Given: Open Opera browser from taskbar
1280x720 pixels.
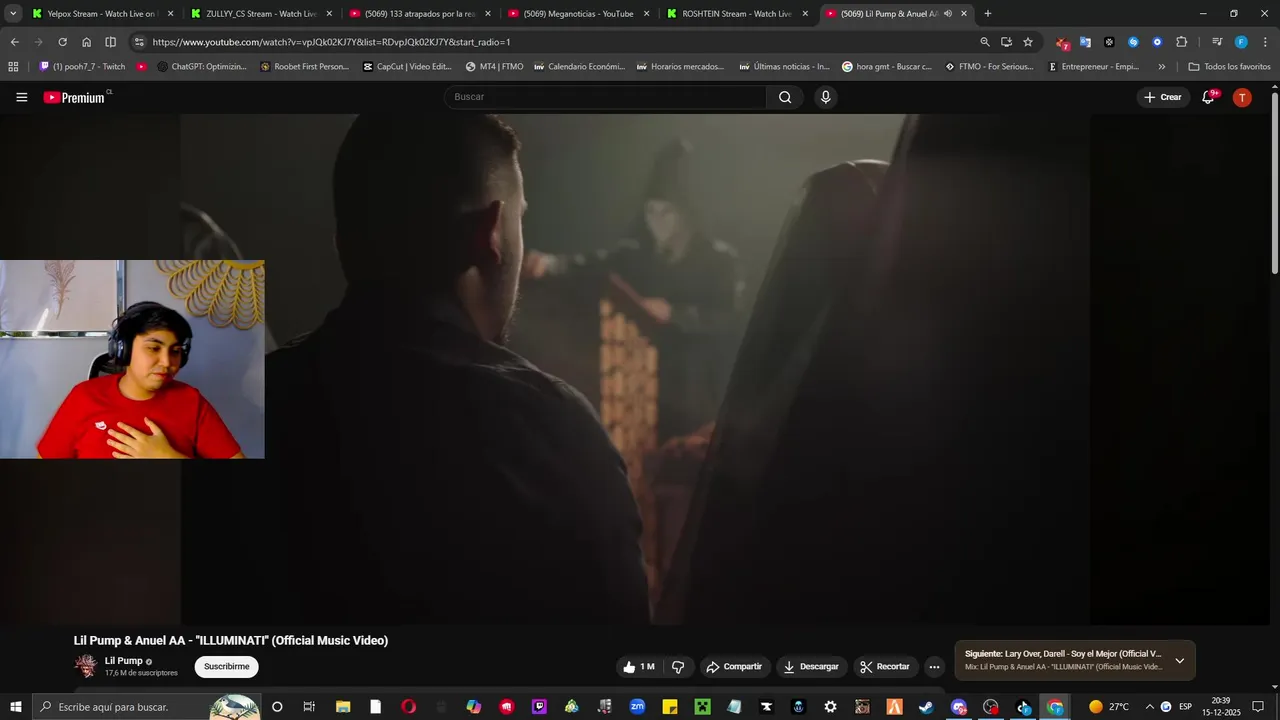Looking at the screenshot, I should 408,707.
